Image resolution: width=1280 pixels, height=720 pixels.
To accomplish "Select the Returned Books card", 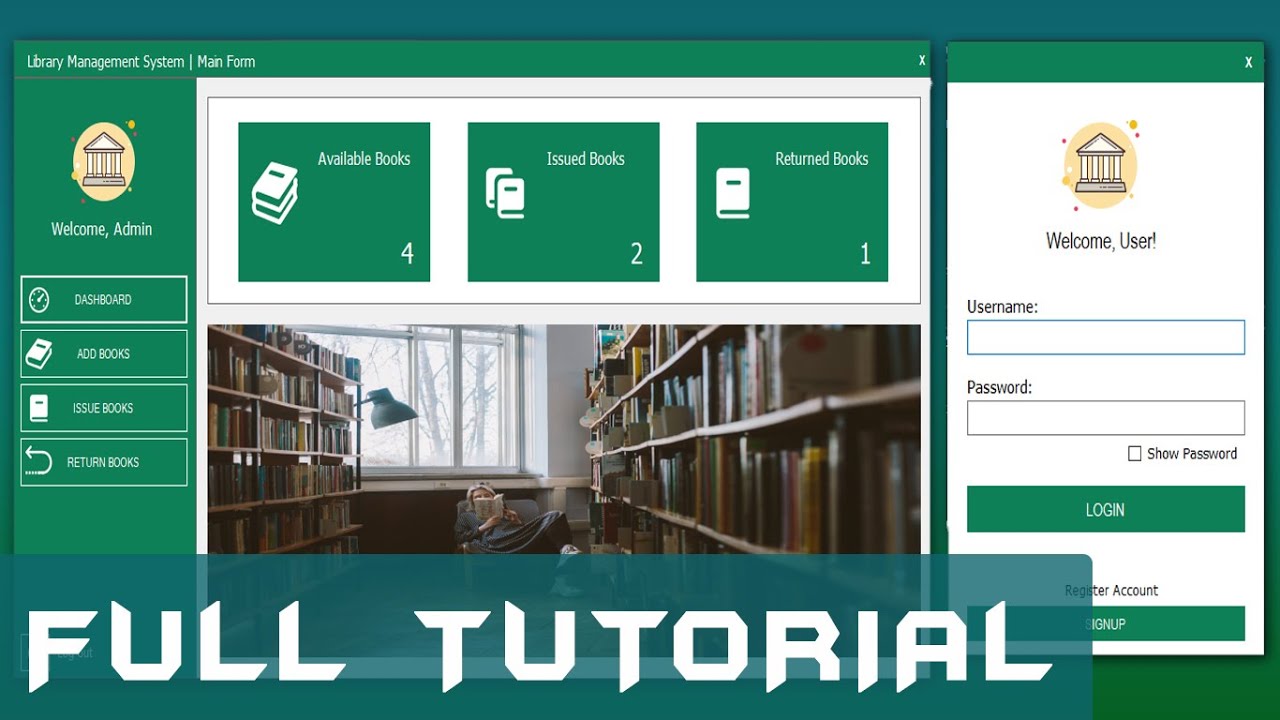I will [792, 202].
